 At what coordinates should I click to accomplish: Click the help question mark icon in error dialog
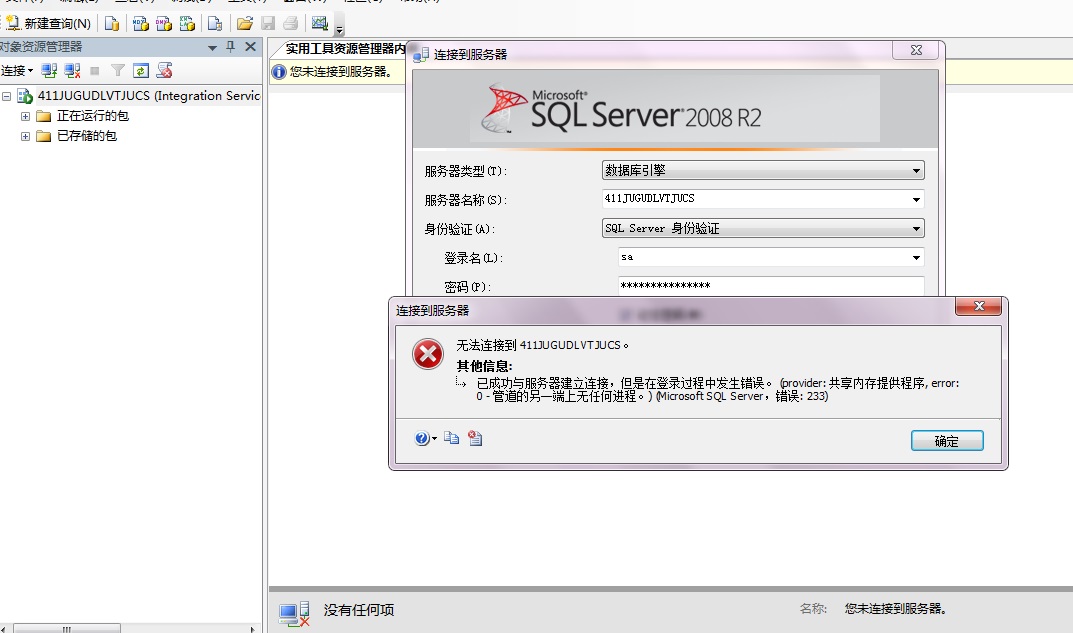tap(422, 438)
